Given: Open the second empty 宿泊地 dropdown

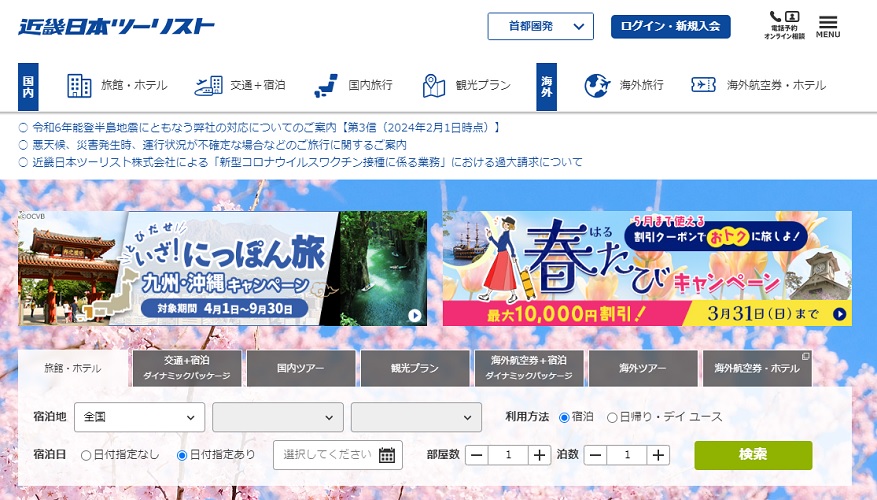Looking at the screenshot, I should 278,417.
